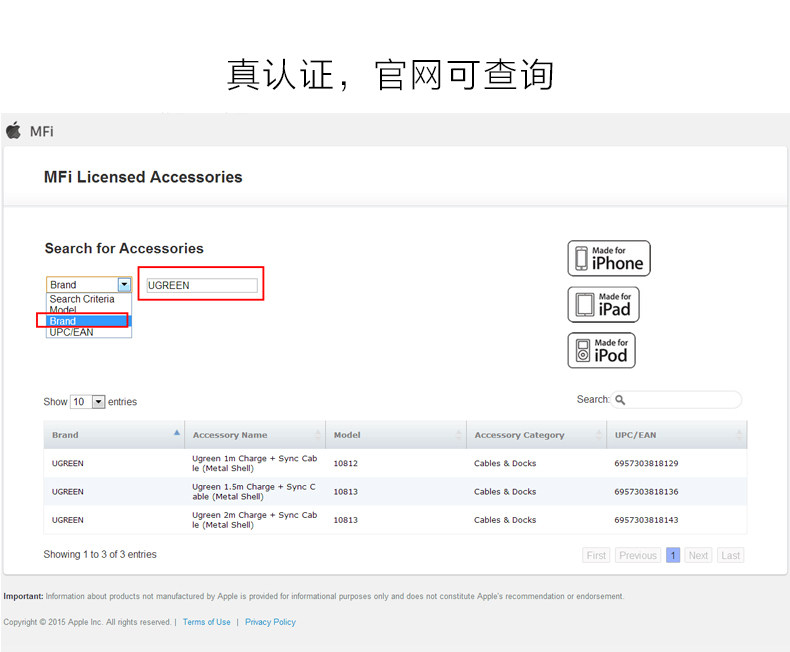The height and width of the screenshot is (652, 790).
Task: Click the Made for iPad badge
Action: 603,305
